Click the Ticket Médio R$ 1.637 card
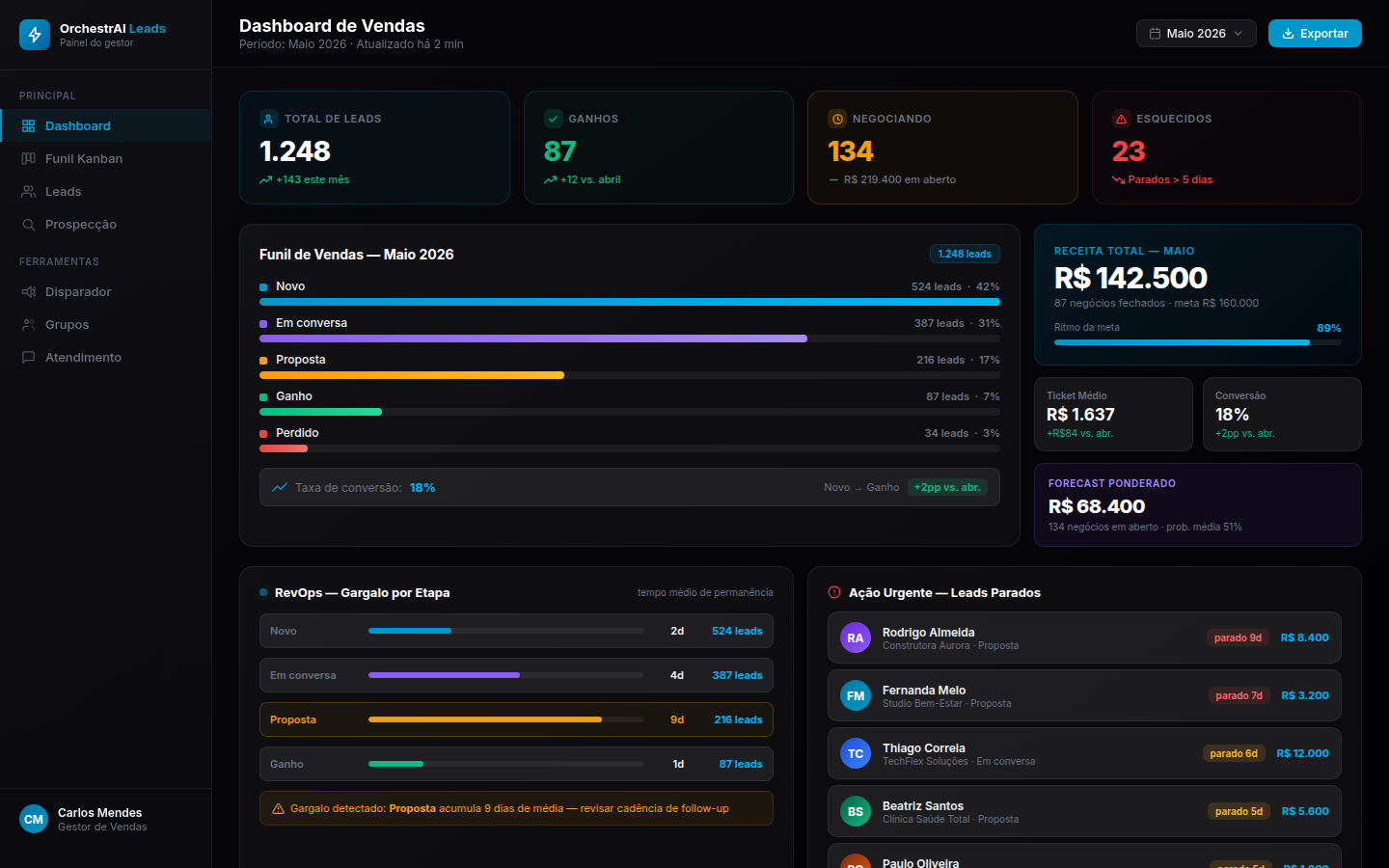The height and width of the screenshot is (868, 1389). point(1113,415)
